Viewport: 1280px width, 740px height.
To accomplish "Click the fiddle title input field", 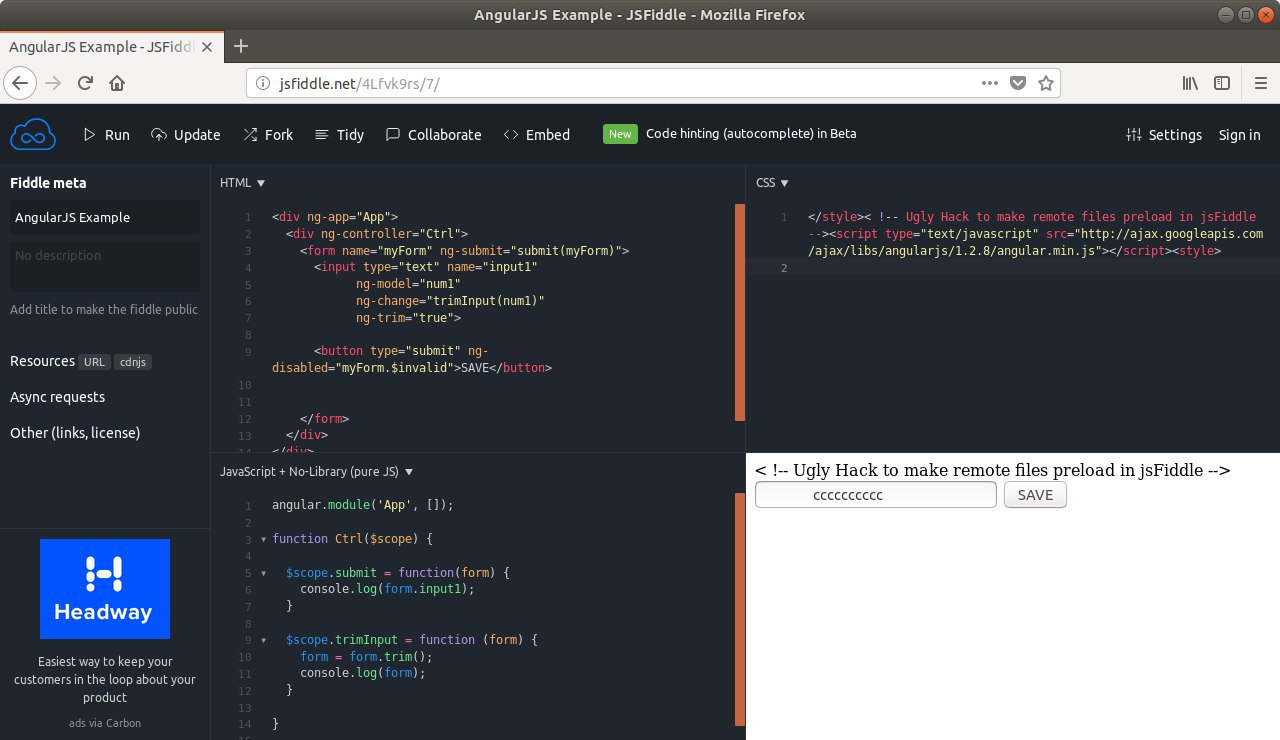I will (104, 217).
